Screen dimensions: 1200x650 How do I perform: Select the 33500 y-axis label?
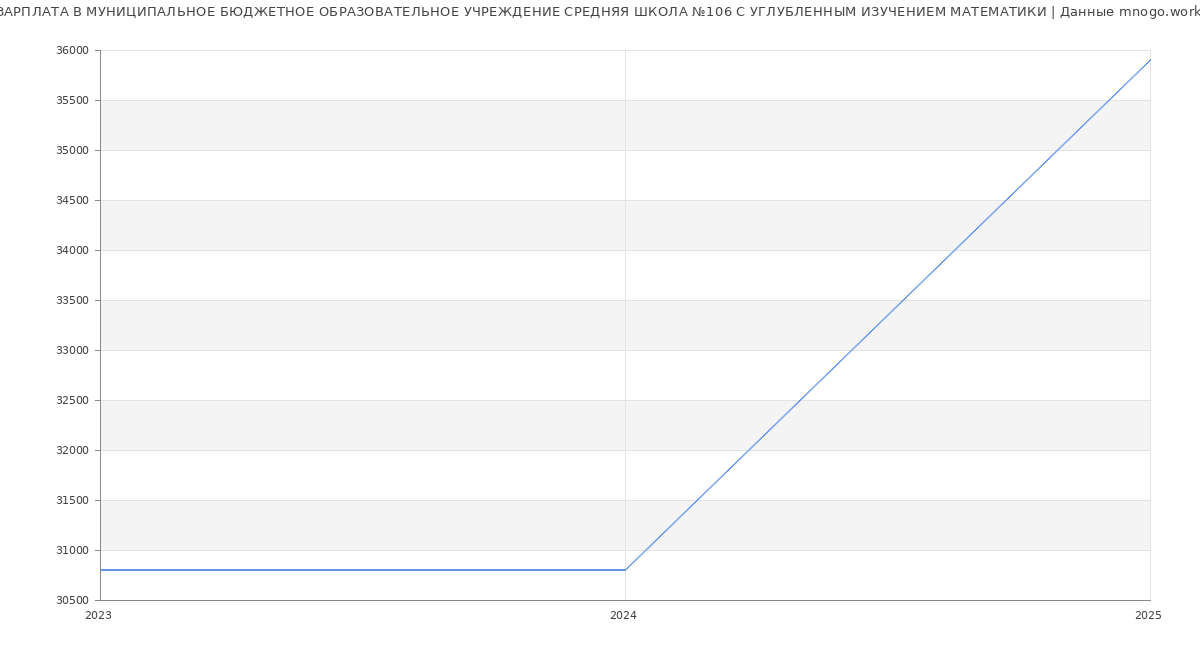72,301
